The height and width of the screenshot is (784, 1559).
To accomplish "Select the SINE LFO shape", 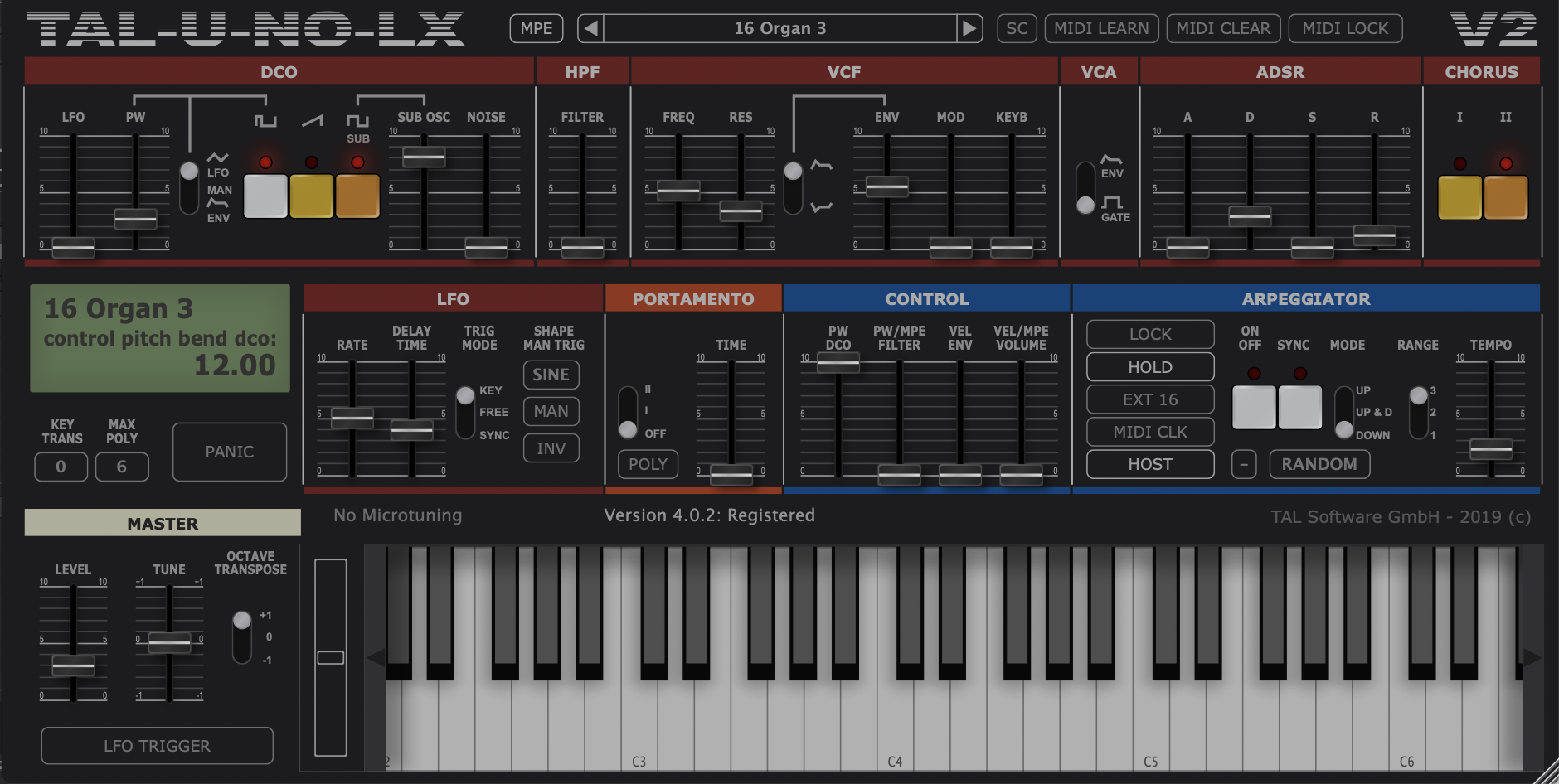I will [551, 375].
